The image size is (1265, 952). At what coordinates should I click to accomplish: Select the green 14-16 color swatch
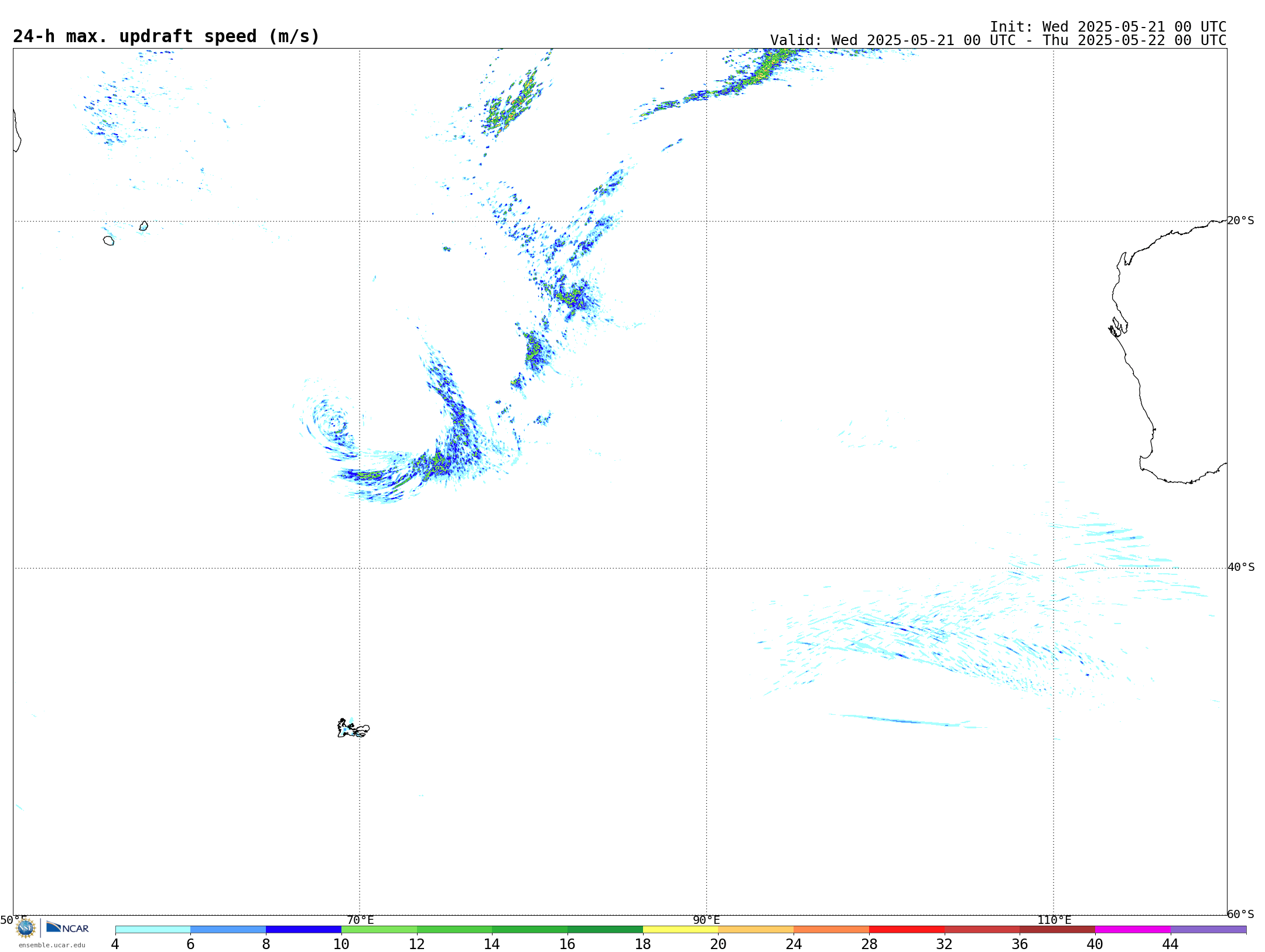[x=529, y=930]
